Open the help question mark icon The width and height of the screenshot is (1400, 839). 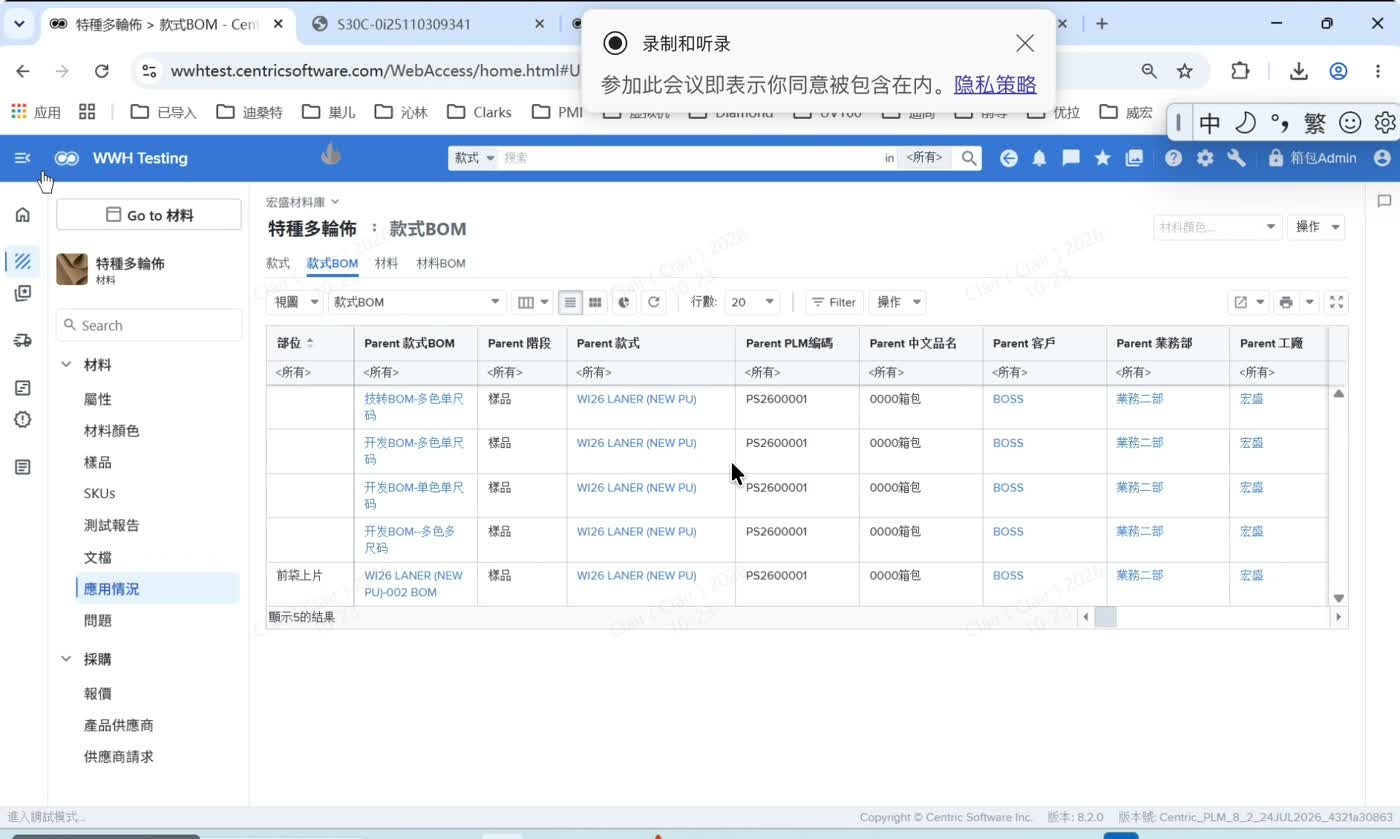[1174, 158]
